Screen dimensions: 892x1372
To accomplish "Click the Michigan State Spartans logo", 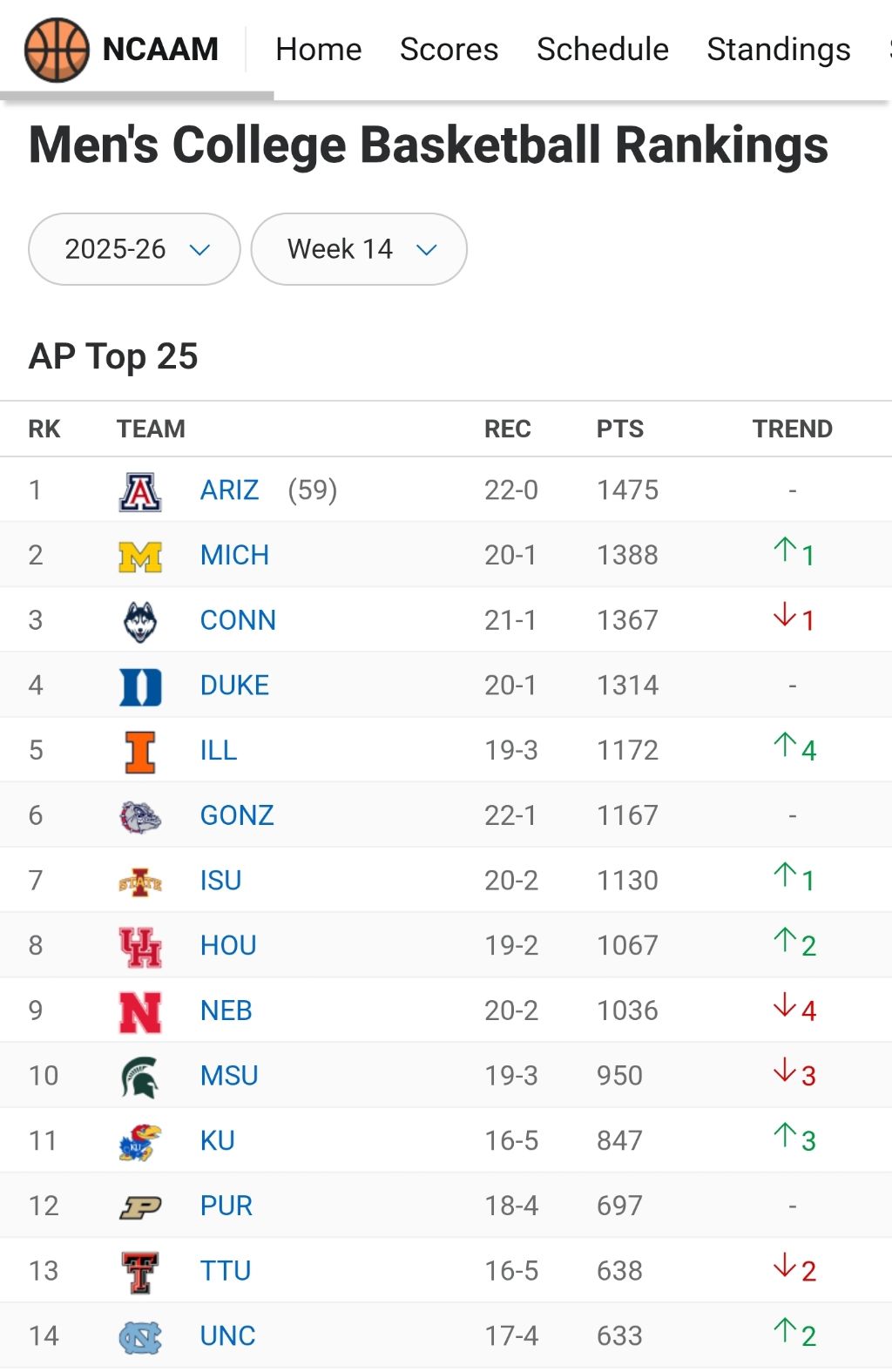I will (140, 1077).
